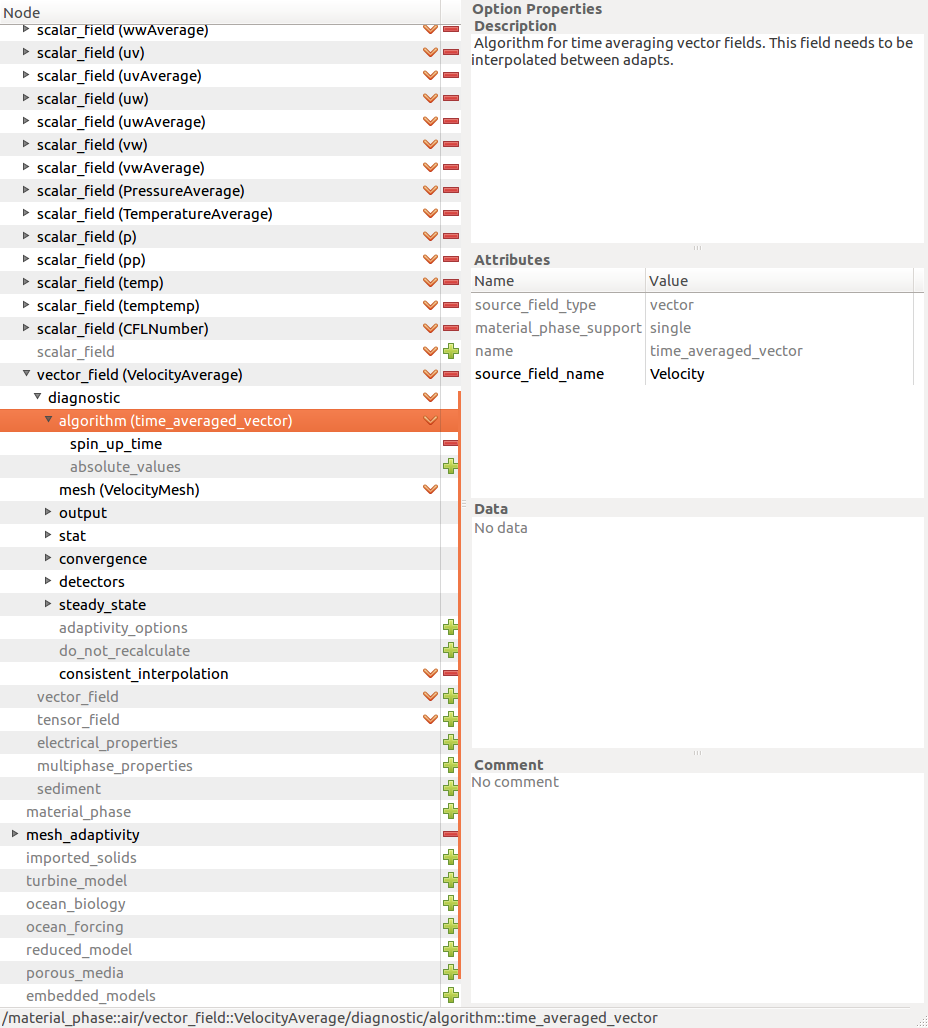The height and width of the screenshot is (1028, 928).
Task: Click the plus icon for reduced_model
Action: coord(451,949)
